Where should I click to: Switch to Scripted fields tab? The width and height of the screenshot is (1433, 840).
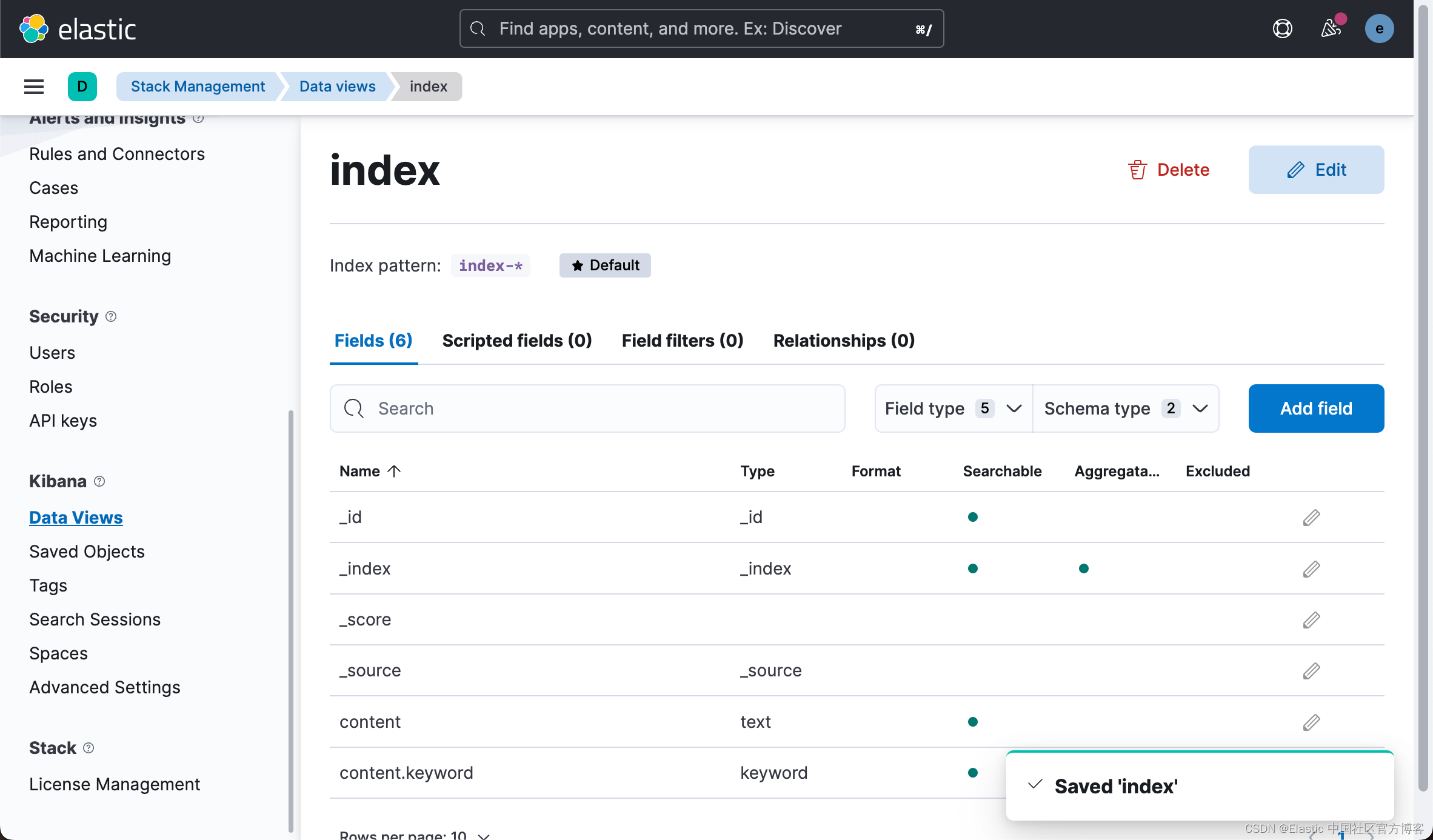(x=516, y=341)
